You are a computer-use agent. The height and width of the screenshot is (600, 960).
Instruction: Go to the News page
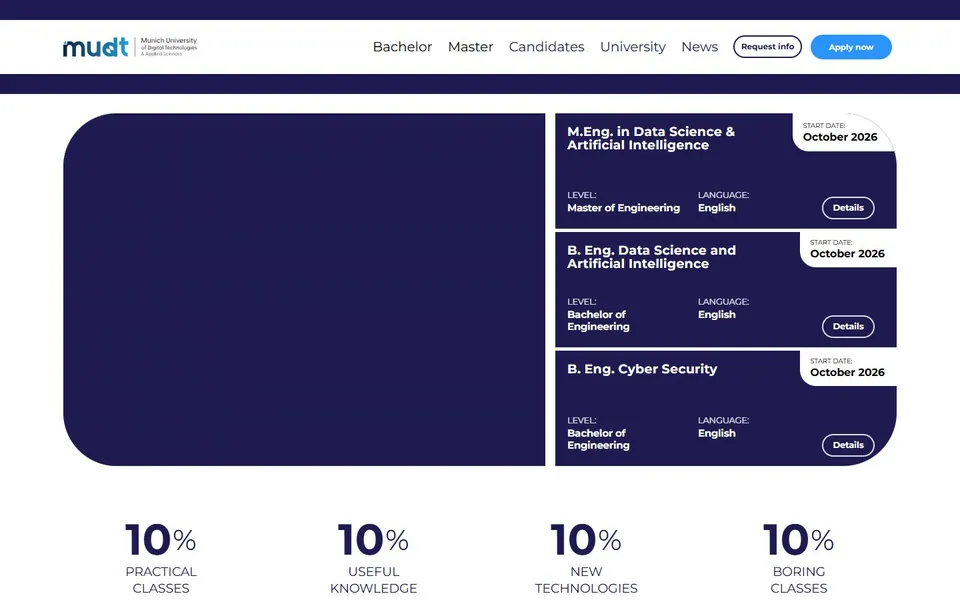(x=699, y=47)
